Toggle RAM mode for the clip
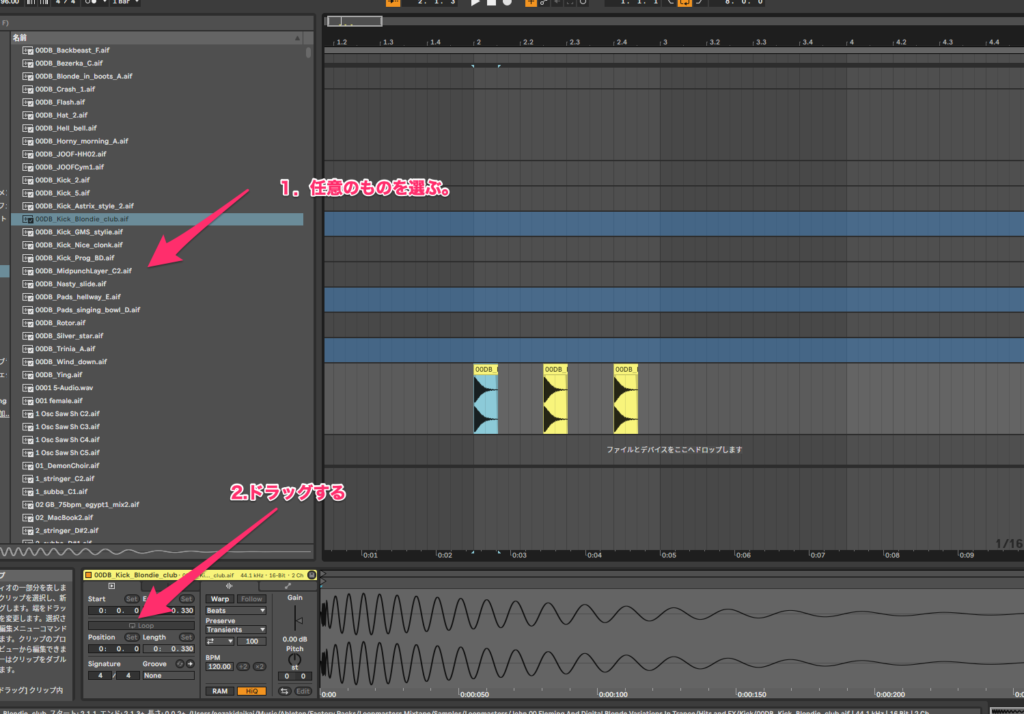 219,691
